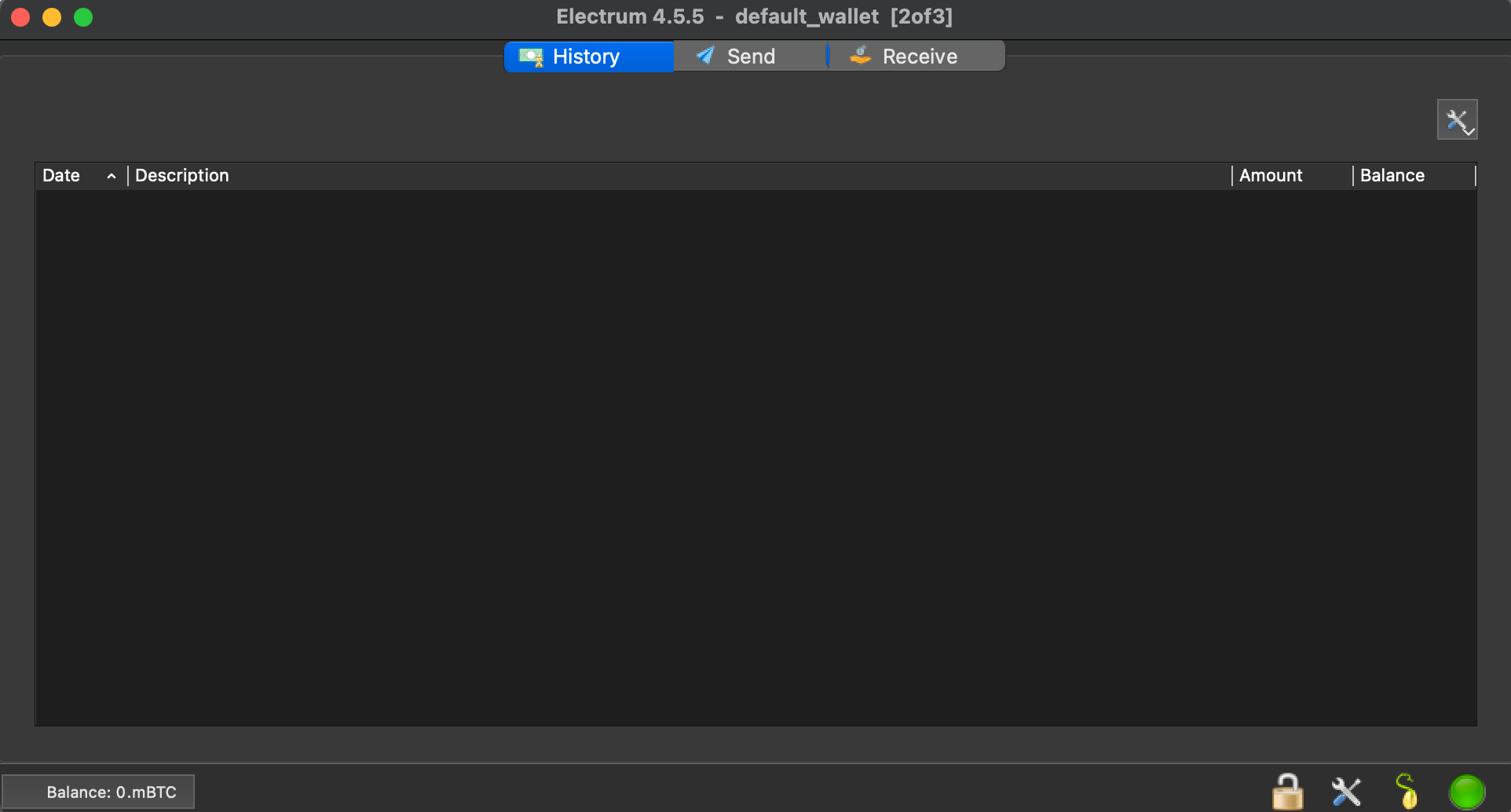This screenshot has height=812, width=1511.
Task: Click the padlock password icon
Action: coord(1288,792)
